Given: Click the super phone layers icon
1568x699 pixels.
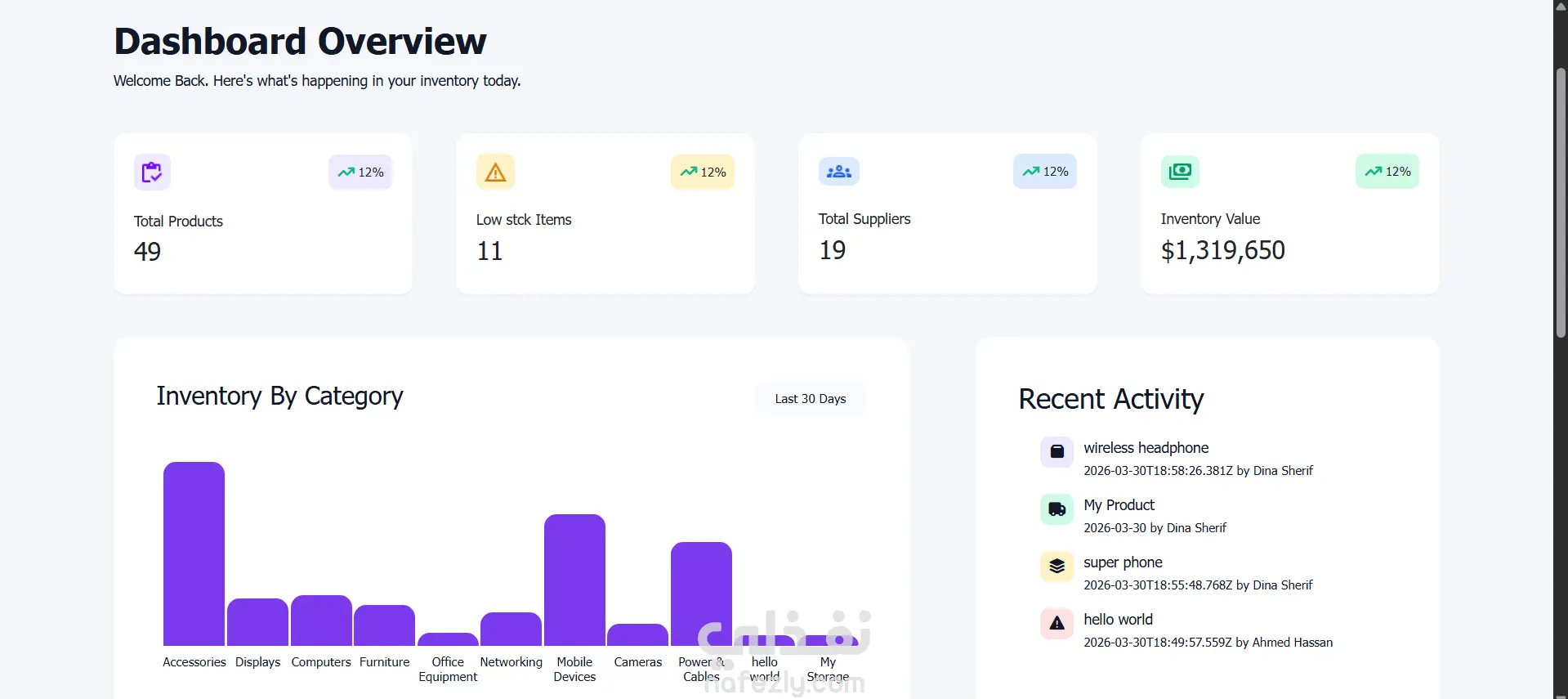Looking at the screenshot, I should pyautogui.click(x=1057, y=566).
